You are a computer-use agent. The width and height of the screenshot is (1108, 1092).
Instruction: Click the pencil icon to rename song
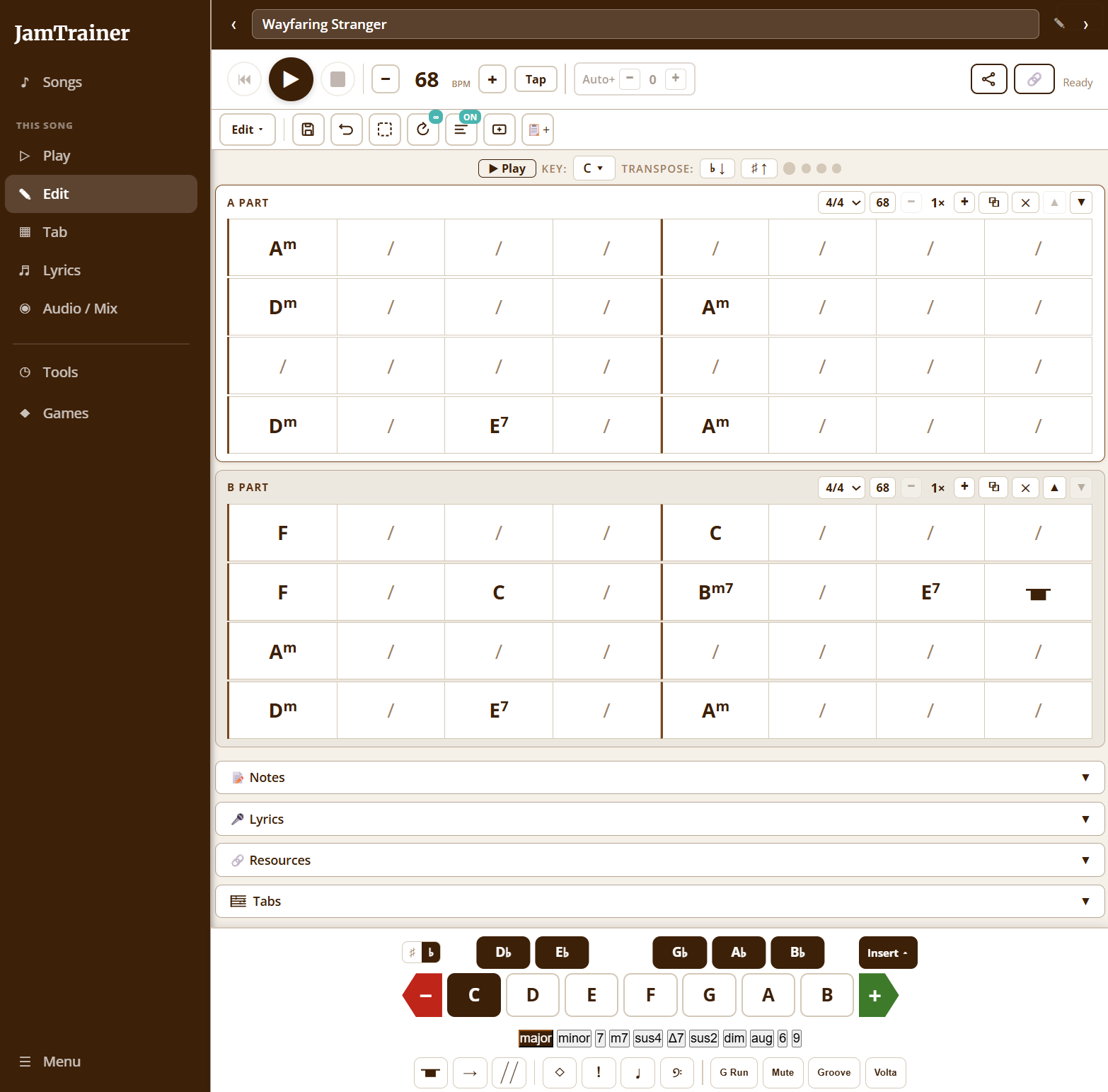(x=1059, y=24)
